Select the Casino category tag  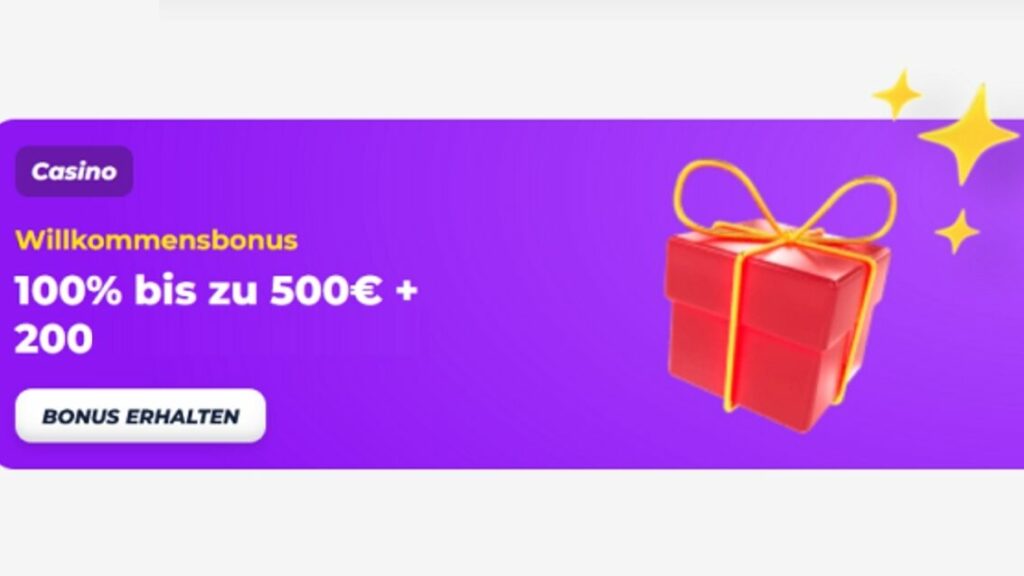[x=74, y=171]
